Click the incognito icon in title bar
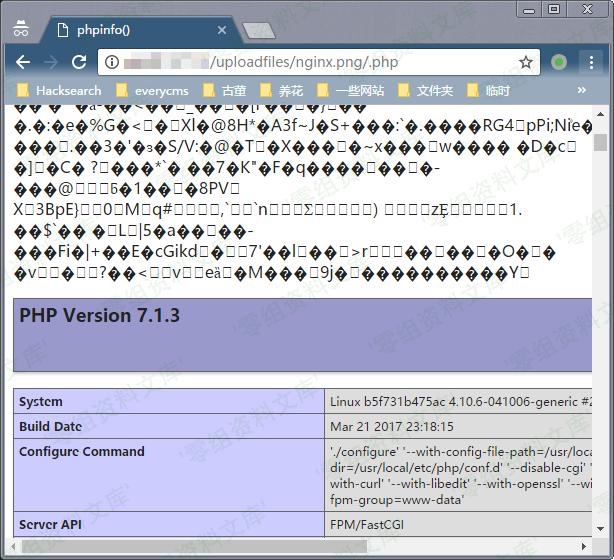 (20, 30)
